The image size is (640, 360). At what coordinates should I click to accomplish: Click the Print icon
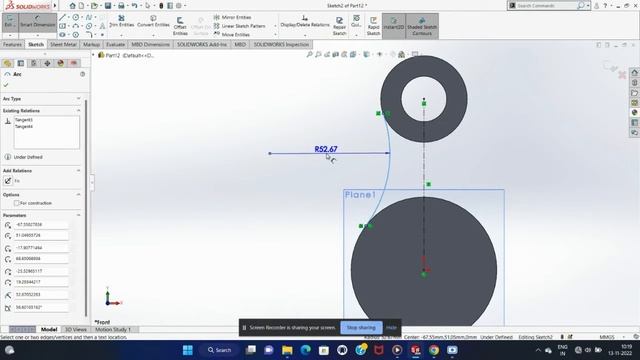[x=121, y=6]
